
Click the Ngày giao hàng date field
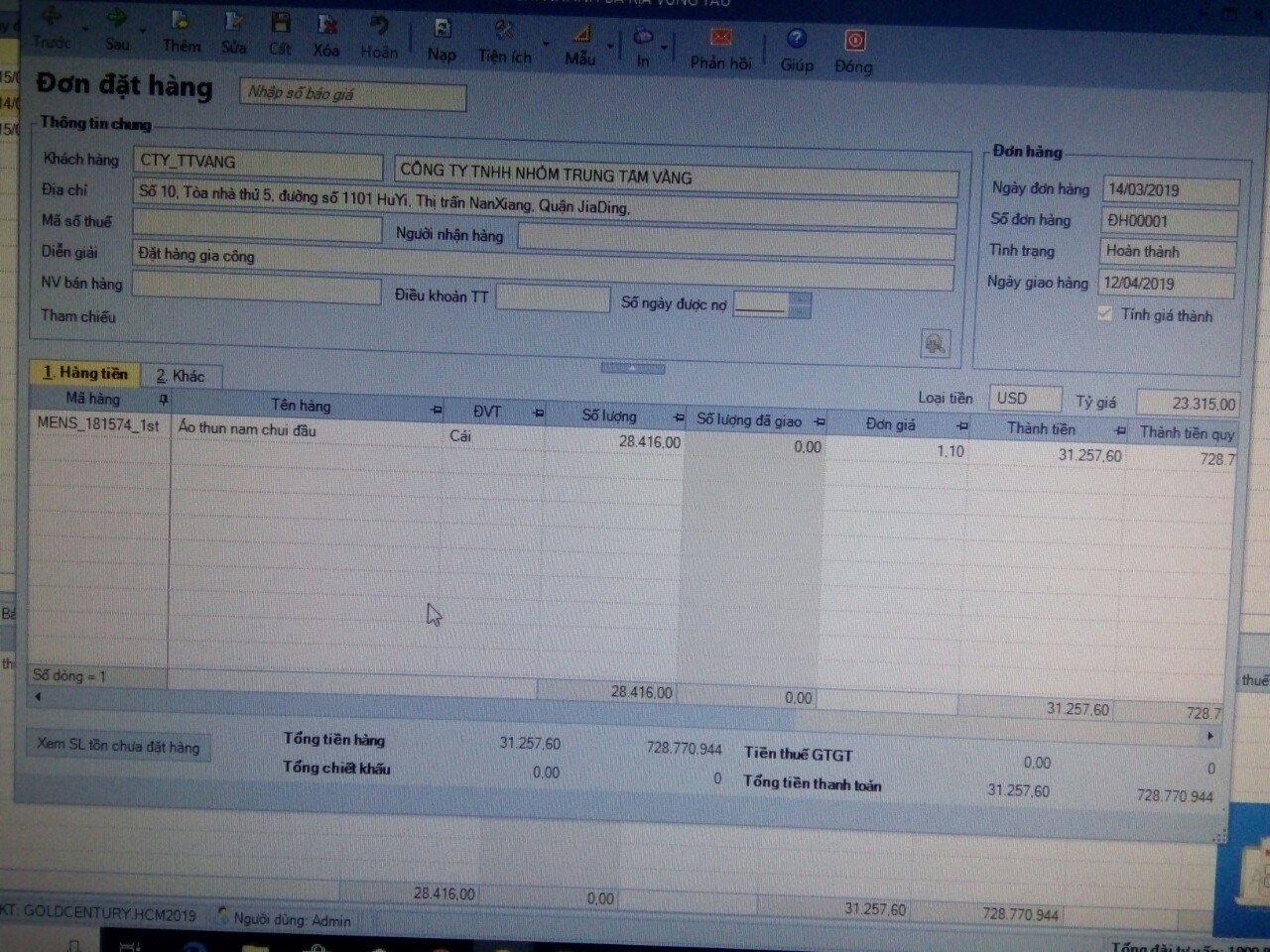point(1166,284)
